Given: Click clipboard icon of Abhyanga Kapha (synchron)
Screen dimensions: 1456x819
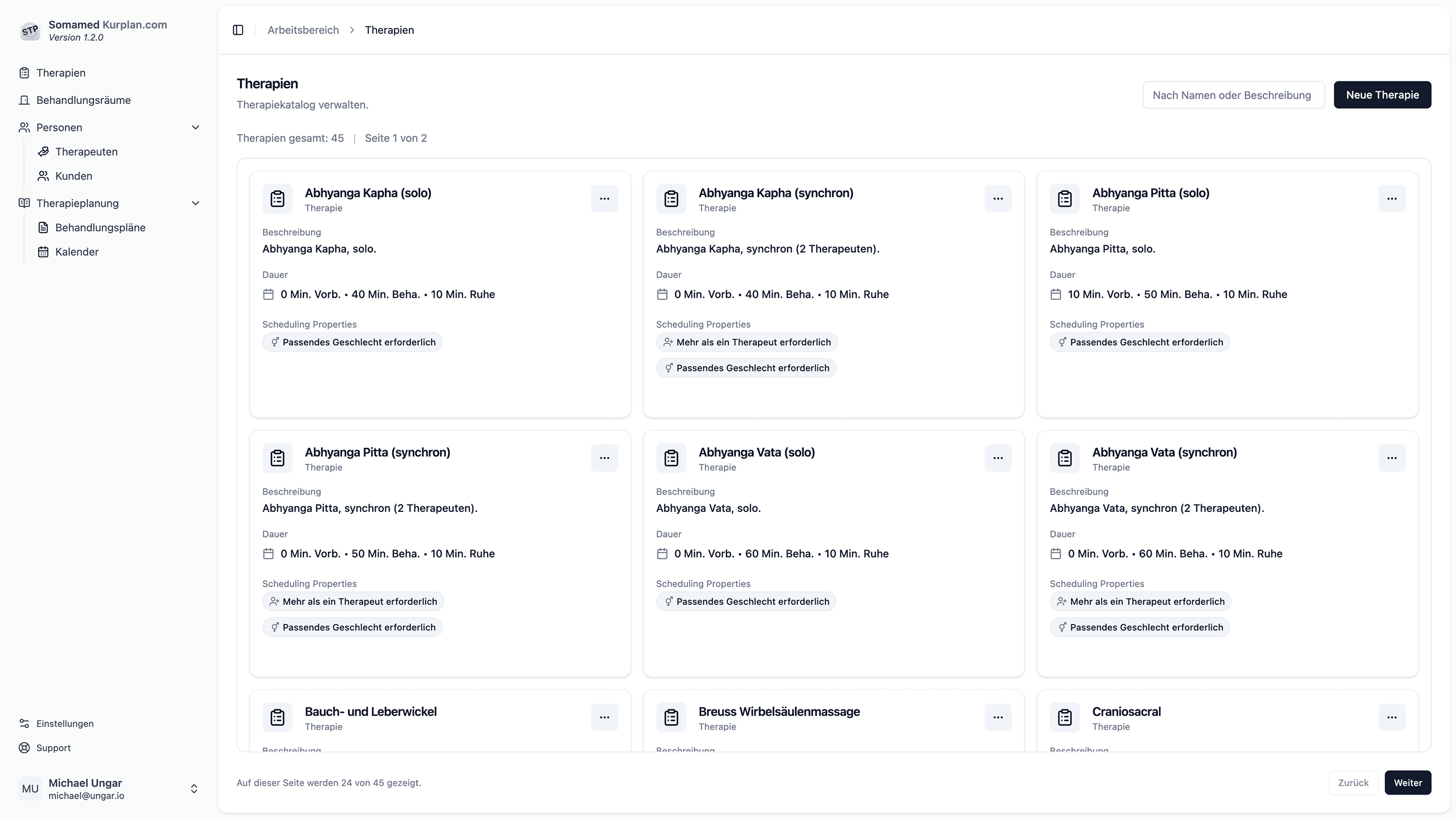Looking at the screenshot, I should 671,198.
